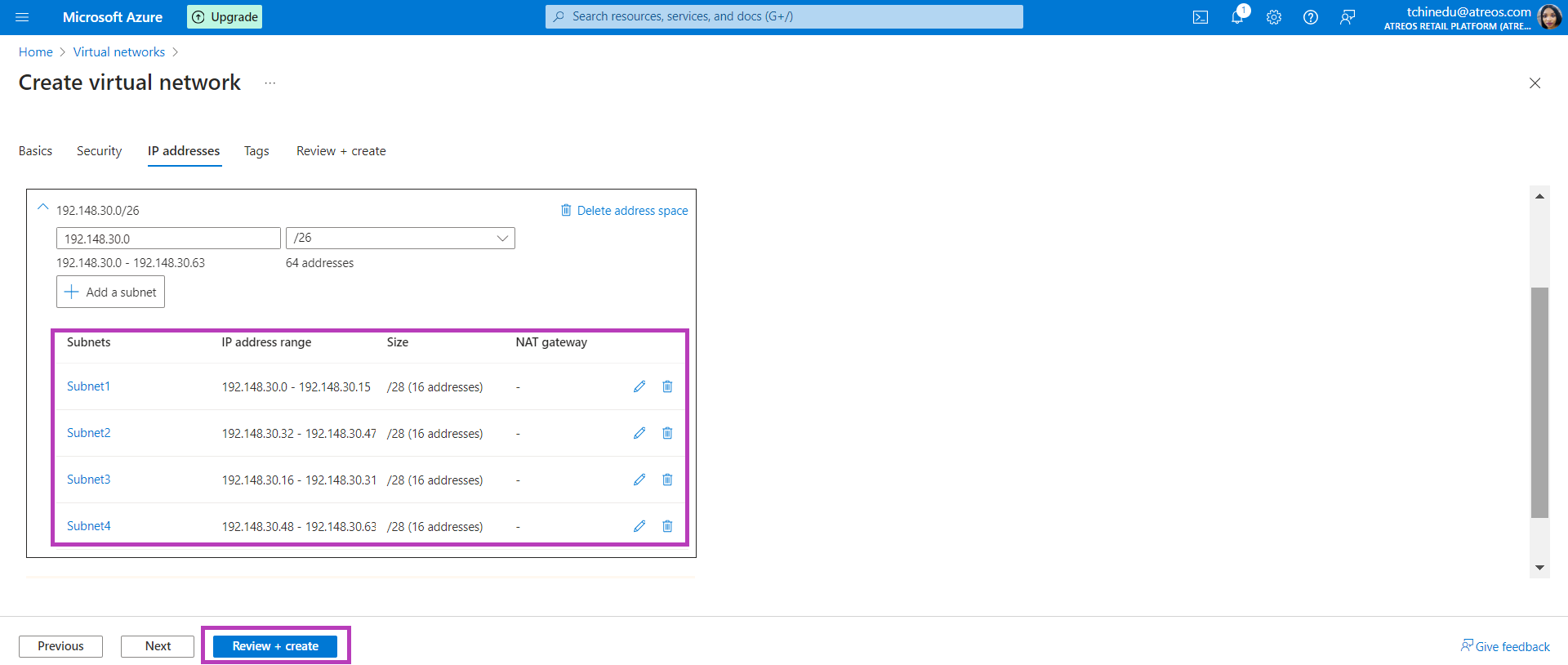
Task: Click the scrollbar down arrow
Action: pyautogui.click(x=1539, y=568)
